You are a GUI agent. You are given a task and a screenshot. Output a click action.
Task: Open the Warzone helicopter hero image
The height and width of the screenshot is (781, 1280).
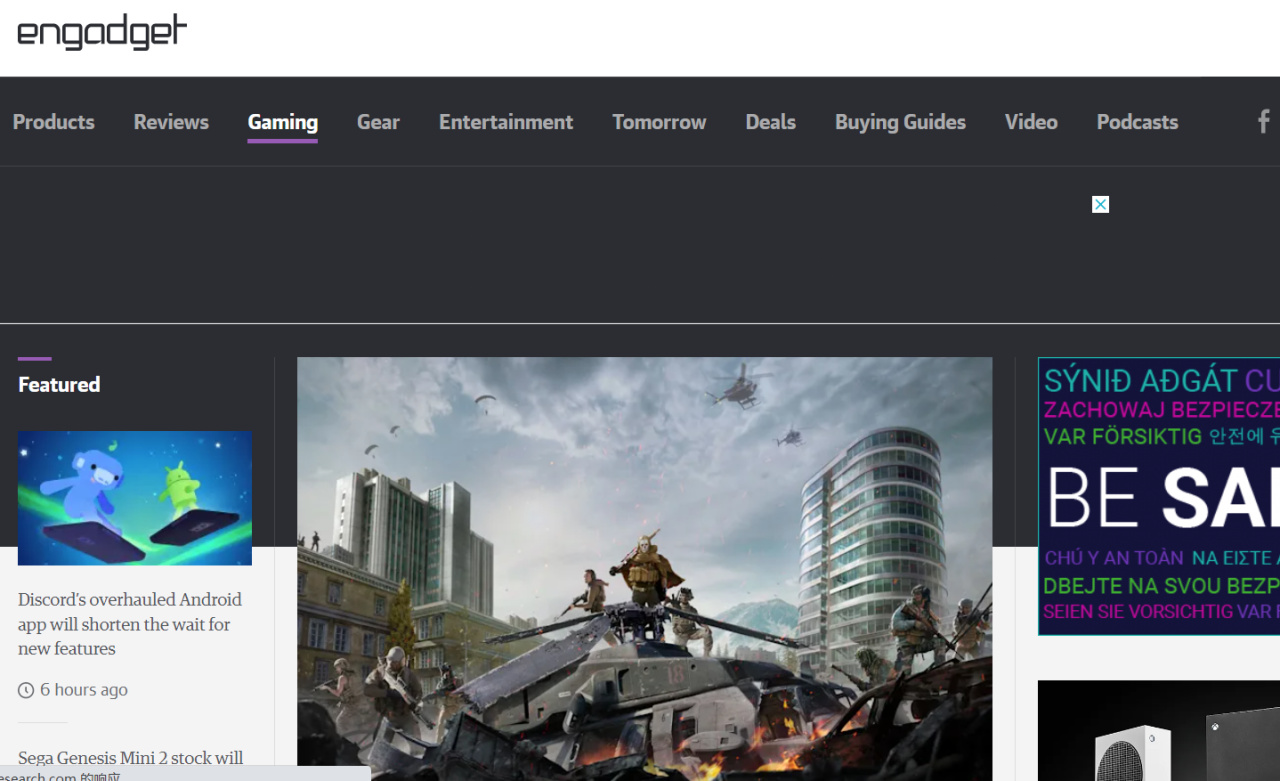coord(645,569)
